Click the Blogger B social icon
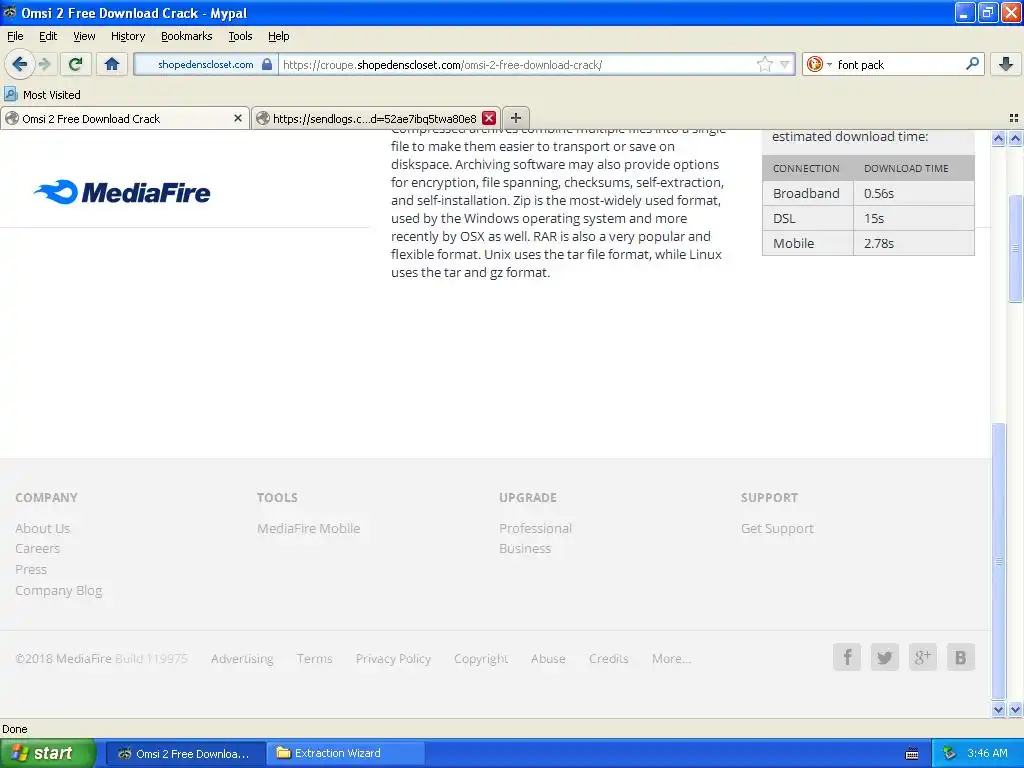Screen dimensions: 1024x768 coord(960,657)
